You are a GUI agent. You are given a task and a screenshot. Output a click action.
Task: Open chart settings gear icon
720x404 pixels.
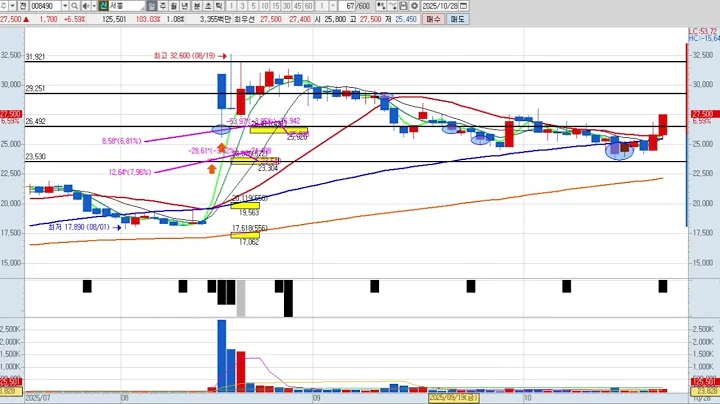click(x=414, y=6)
